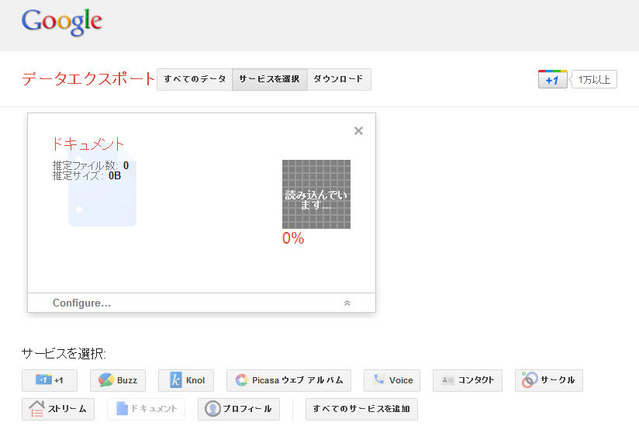Click the Google logo

[62, 22]
